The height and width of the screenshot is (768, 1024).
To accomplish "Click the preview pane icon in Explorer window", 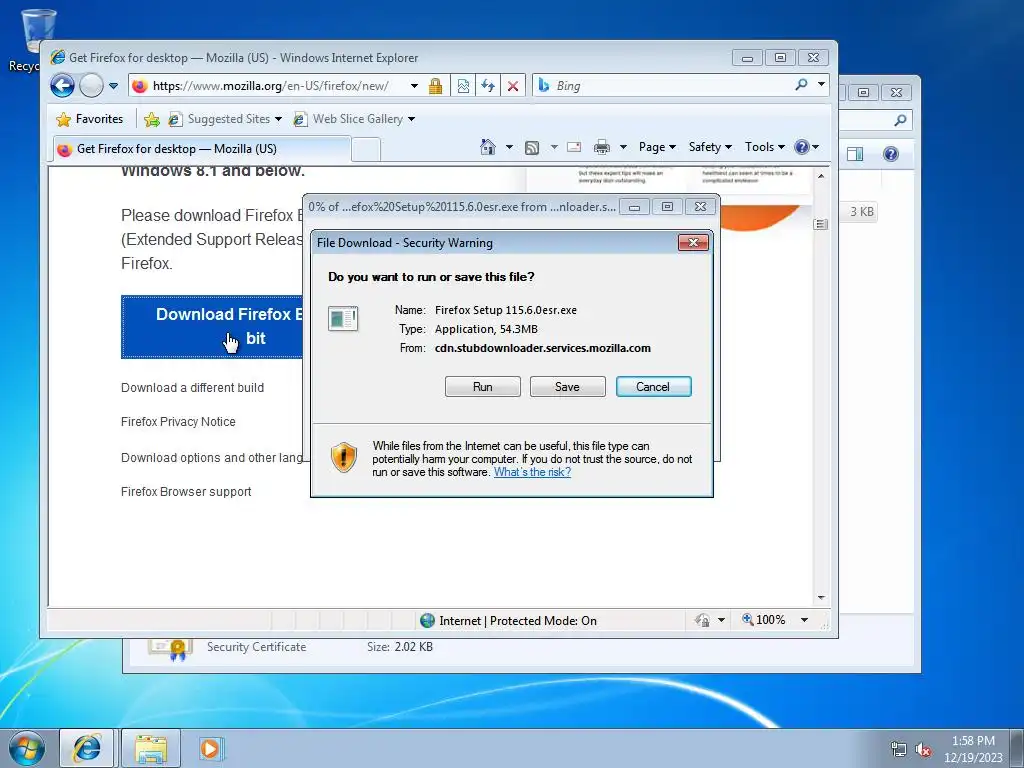I will 855,154.
